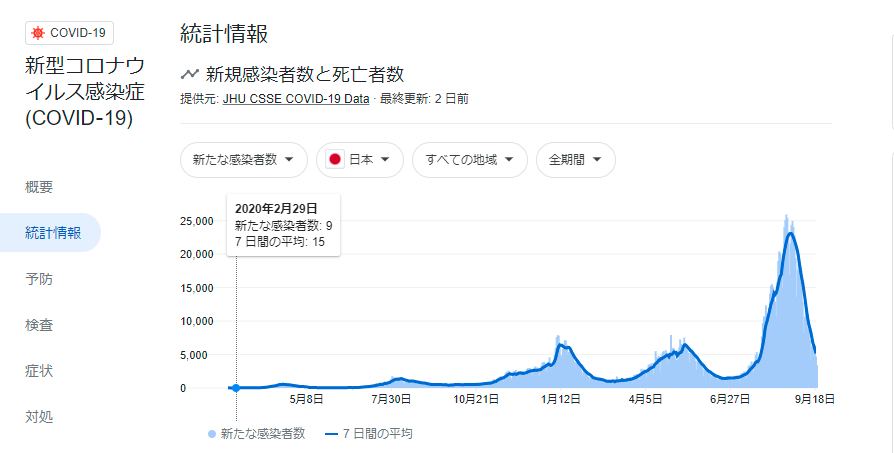Open the 対処 sidebar section
The width and height of the screenshot is (894, 453).
tap(39, 417)
